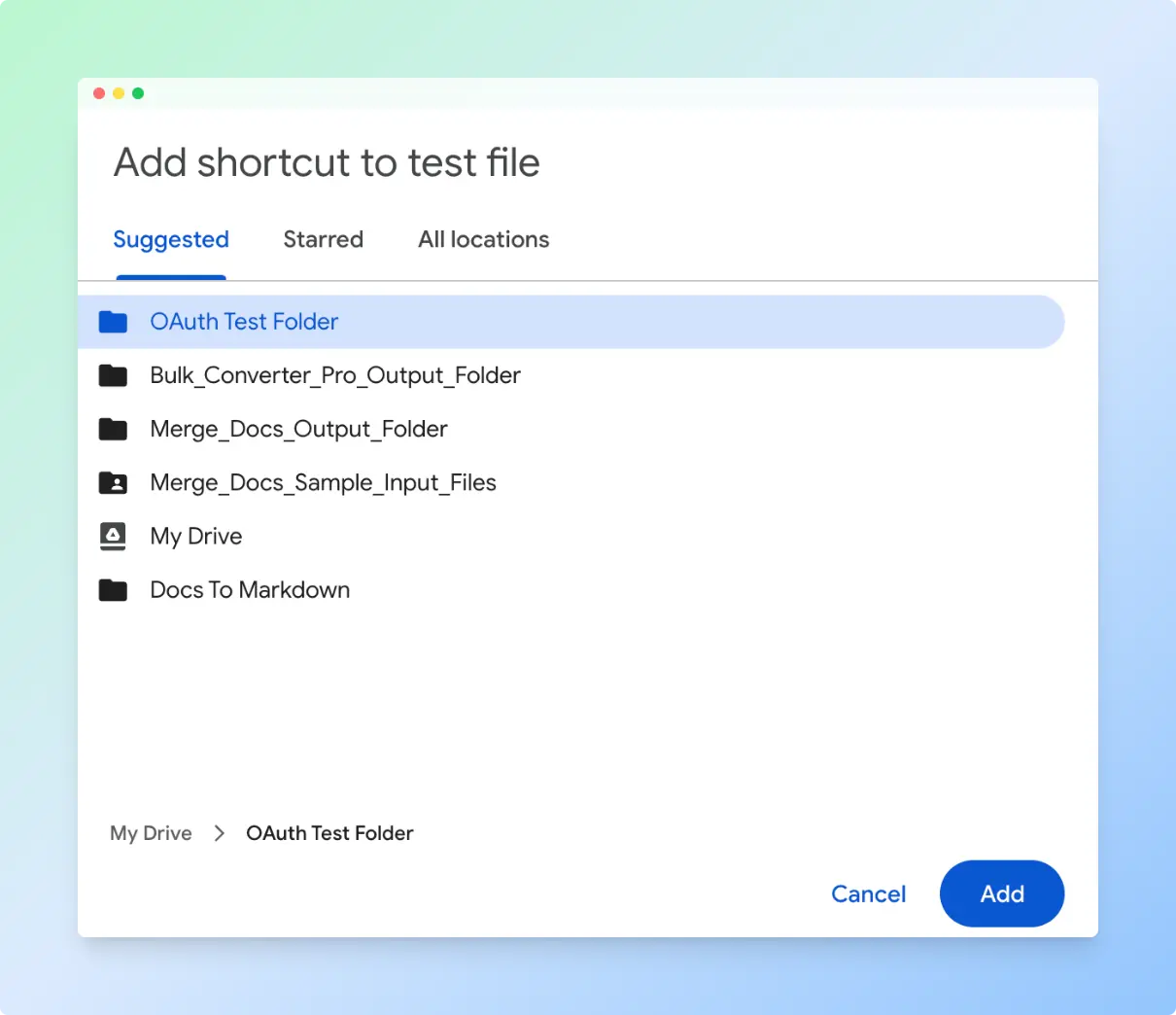Cancel the add shortcut dialog
Image resolution: width=1176 pixels, height=1015 pixels.
pos(868,893)
